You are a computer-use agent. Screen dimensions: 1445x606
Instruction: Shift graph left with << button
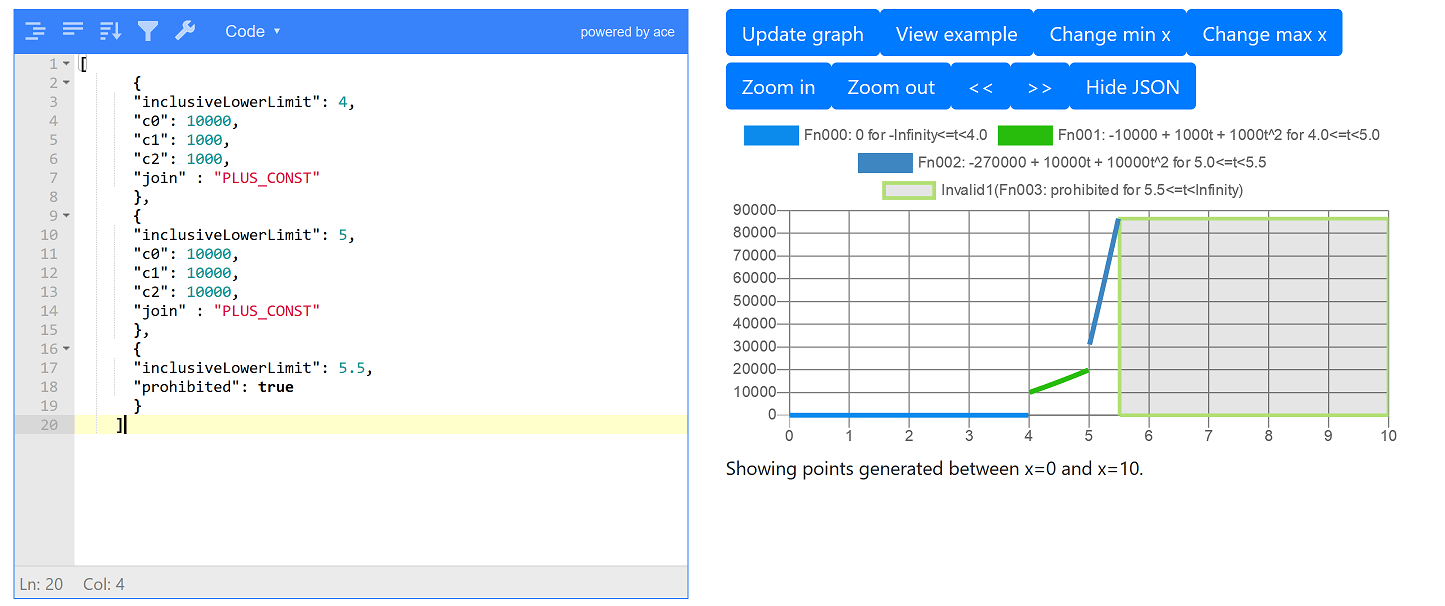point(980,87)
